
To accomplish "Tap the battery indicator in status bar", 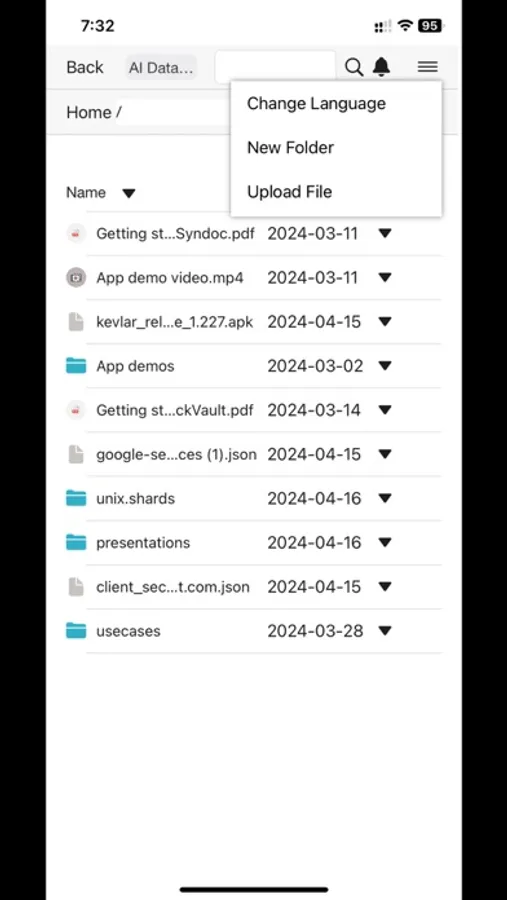I will 430,26.
